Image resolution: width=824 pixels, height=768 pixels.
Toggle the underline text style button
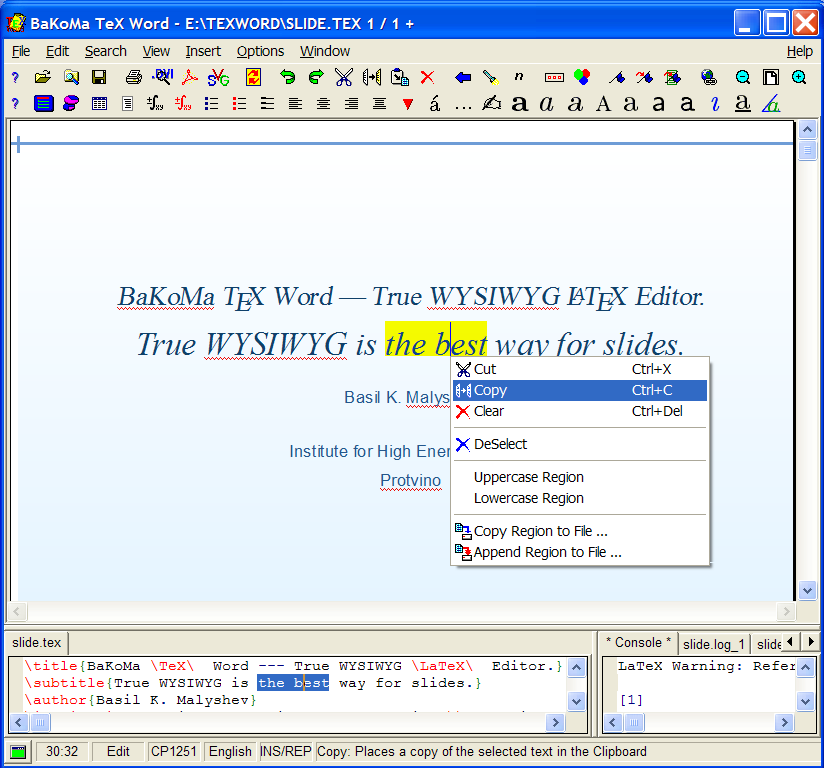pos(742,103)
